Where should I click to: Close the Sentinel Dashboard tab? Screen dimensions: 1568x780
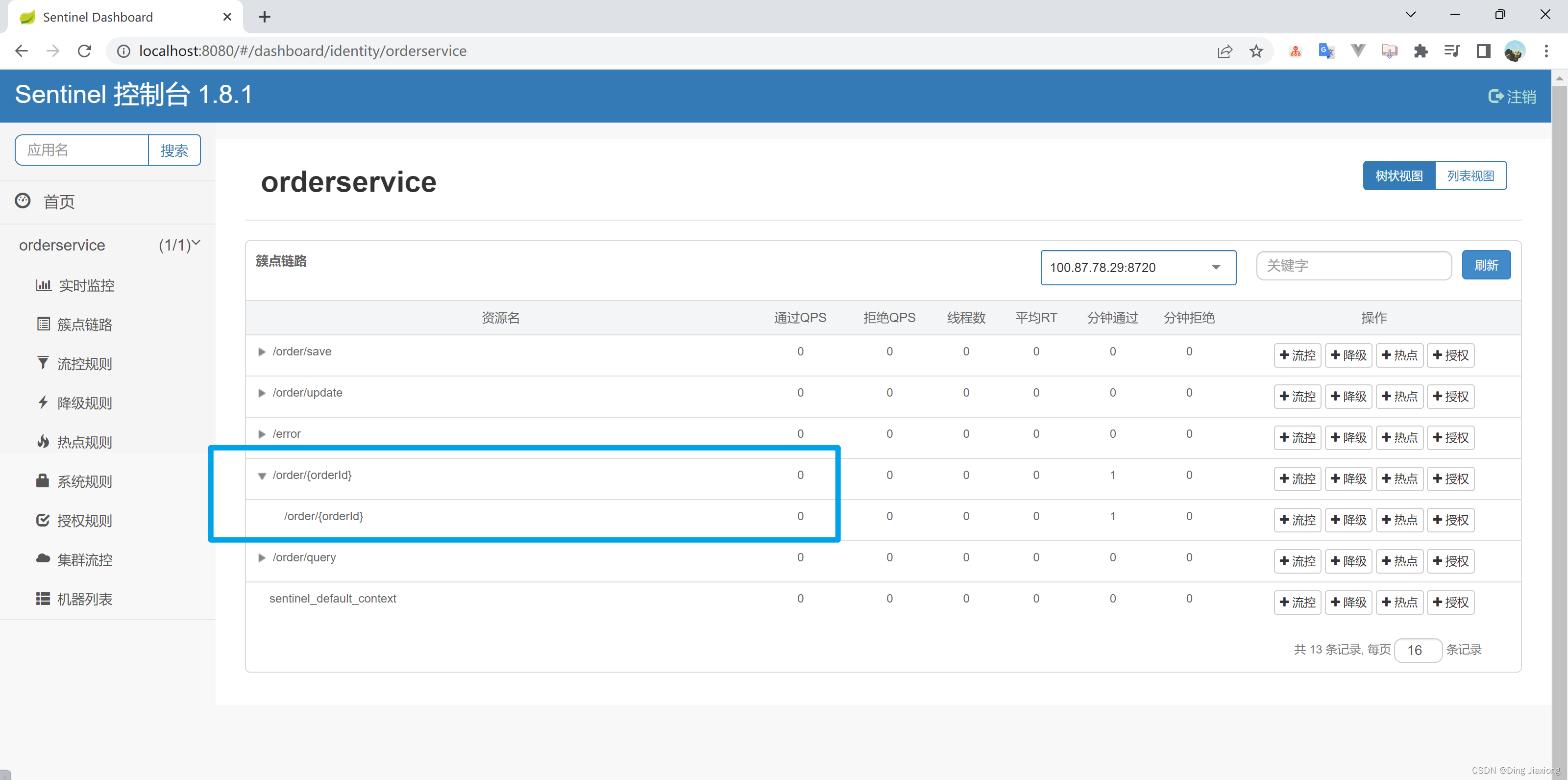[227, 17]
